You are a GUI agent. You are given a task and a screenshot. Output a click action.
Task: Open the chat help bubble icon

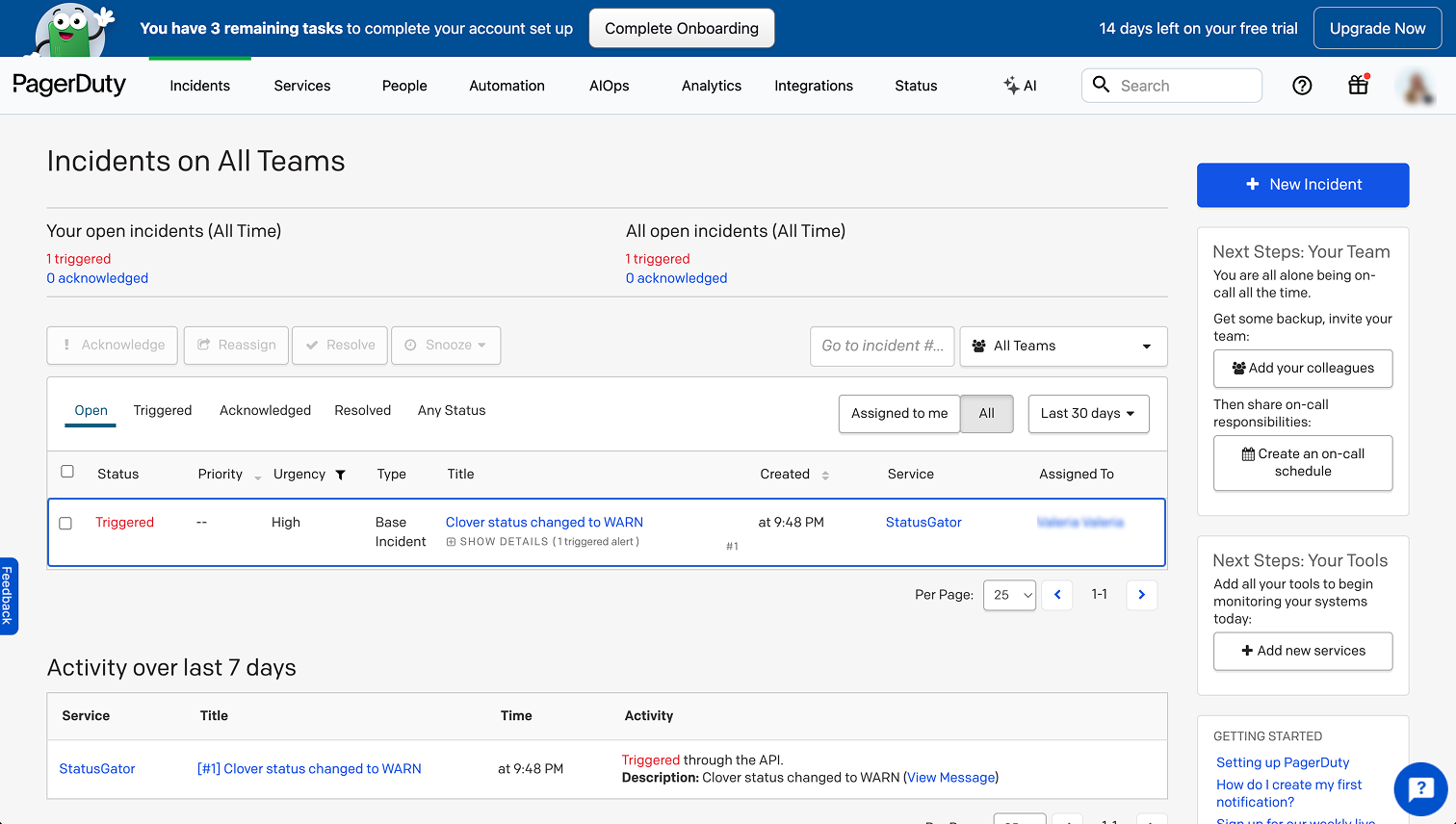(x=1421, y=789)
